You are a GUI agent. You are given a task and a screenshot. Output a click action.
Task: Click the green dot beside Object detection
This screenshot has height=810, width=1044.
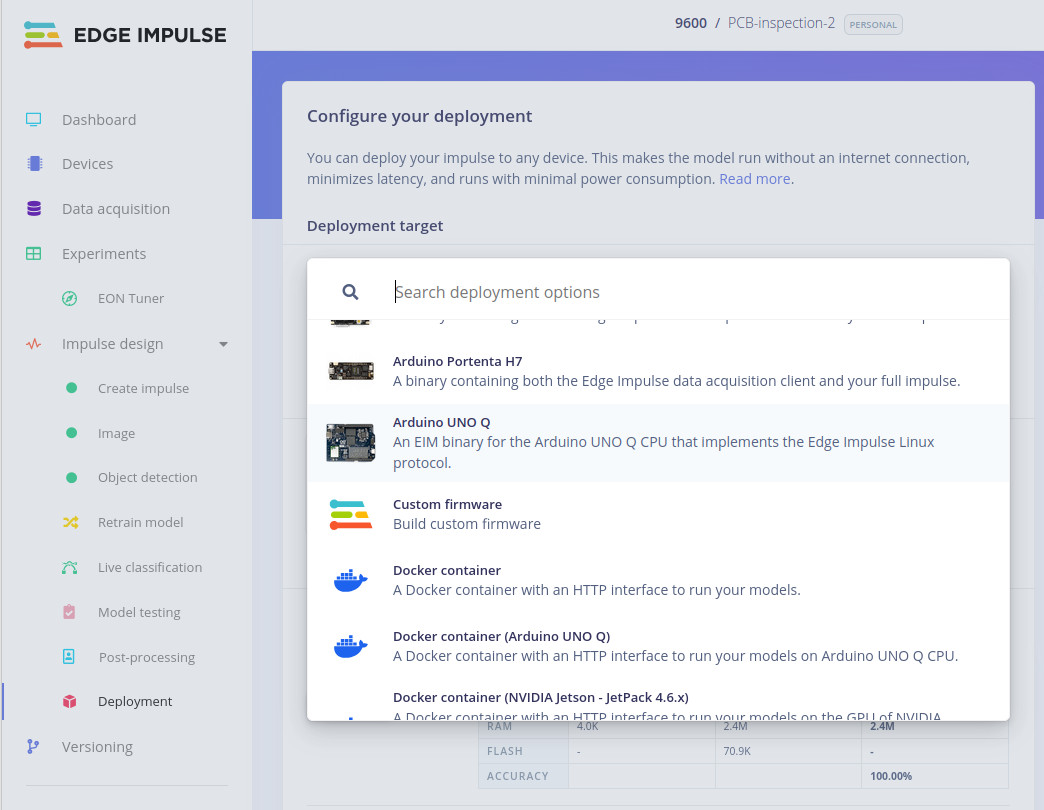point(71,478)
